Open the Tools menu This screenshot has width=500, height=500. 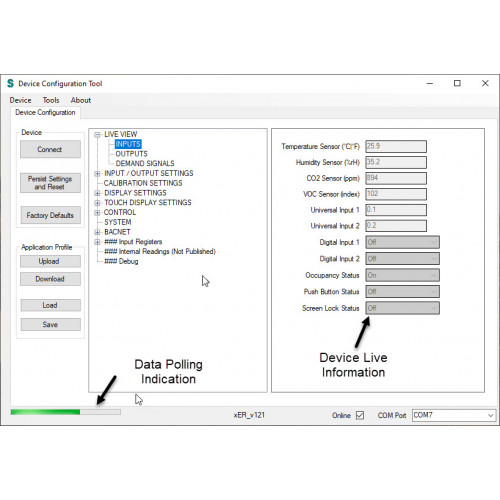(x=51, y=100)
